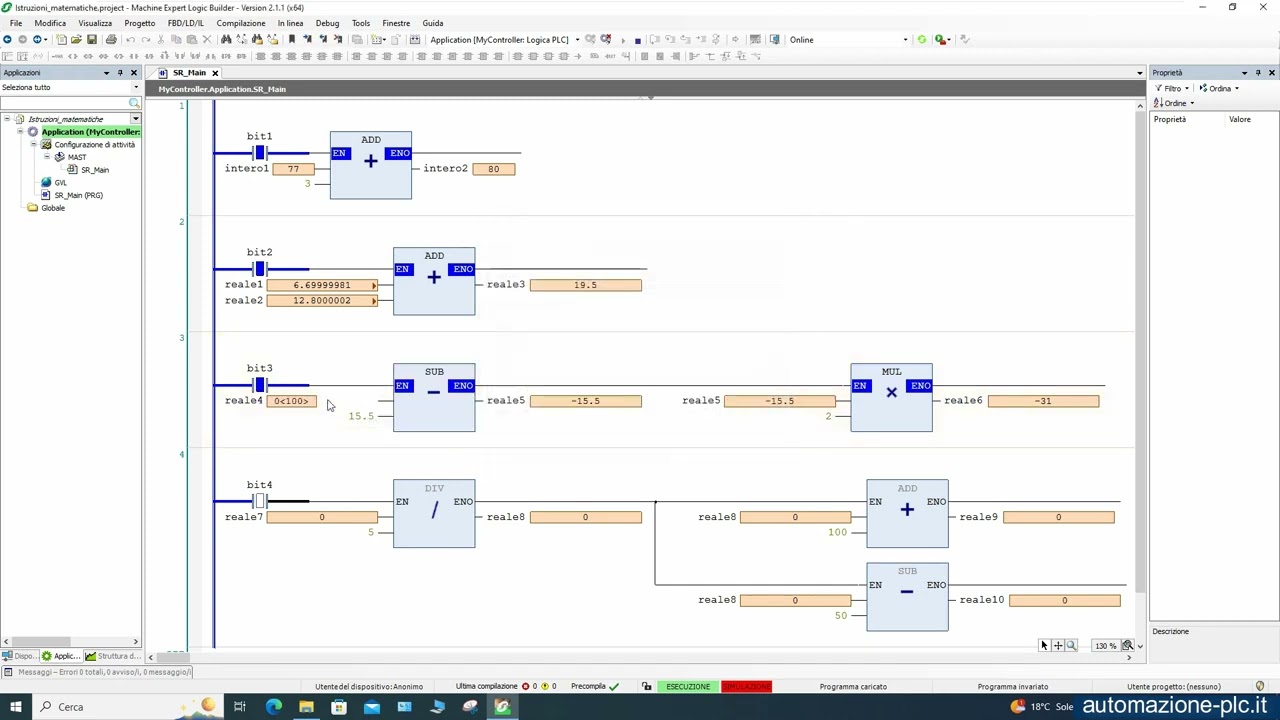1280x720 pixels.
Task: Click the Undo arrow icon
Action: [130, 40]
